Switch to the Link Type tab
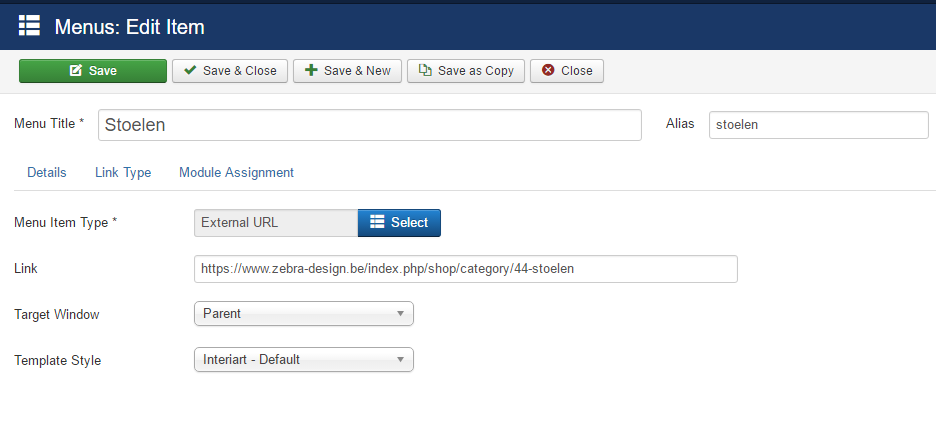936x426 pixels. [123, 172]
